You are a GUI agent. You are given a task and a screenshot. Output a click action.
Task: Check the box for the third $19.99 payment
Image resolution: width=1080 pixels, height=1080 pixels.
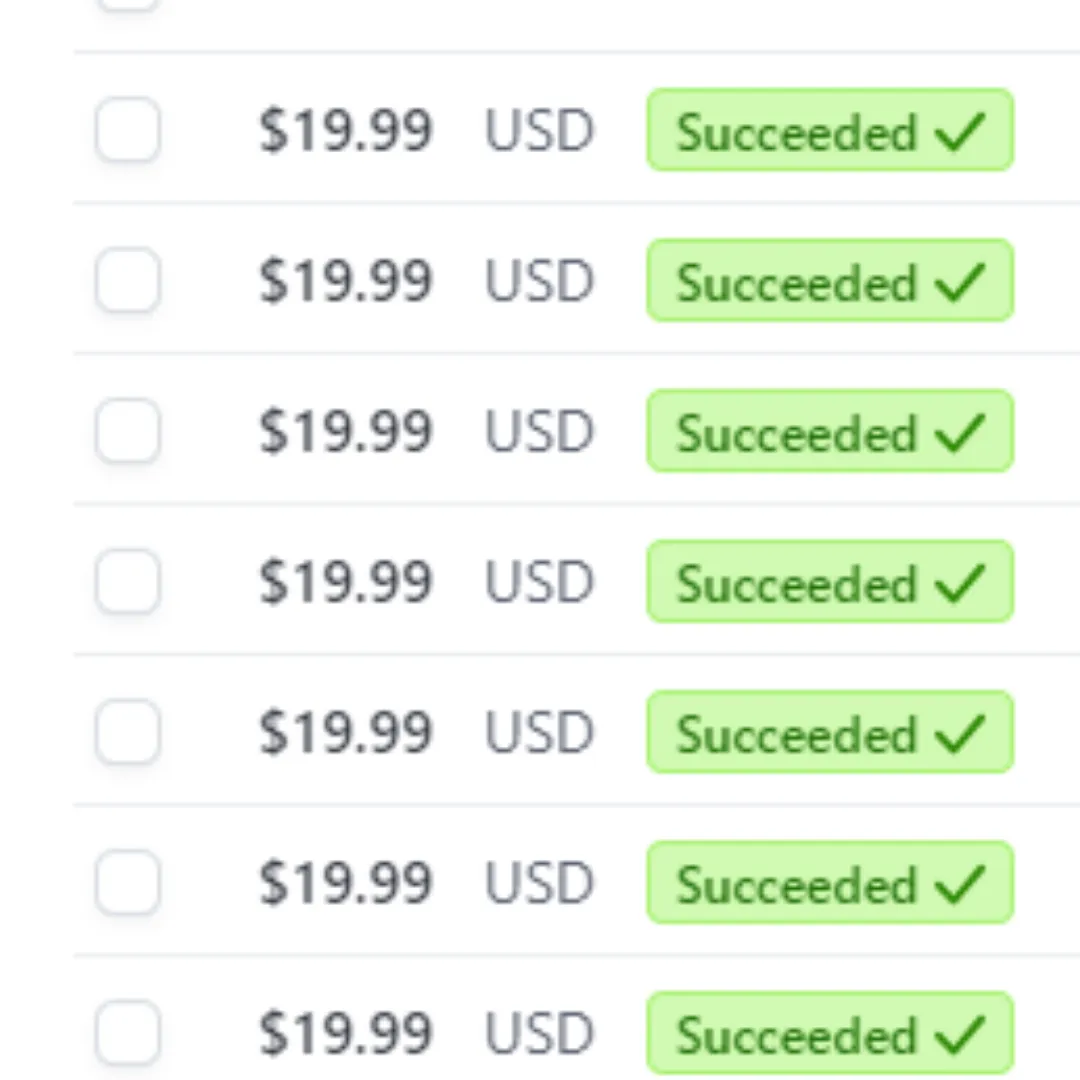(x=128, y=431)
